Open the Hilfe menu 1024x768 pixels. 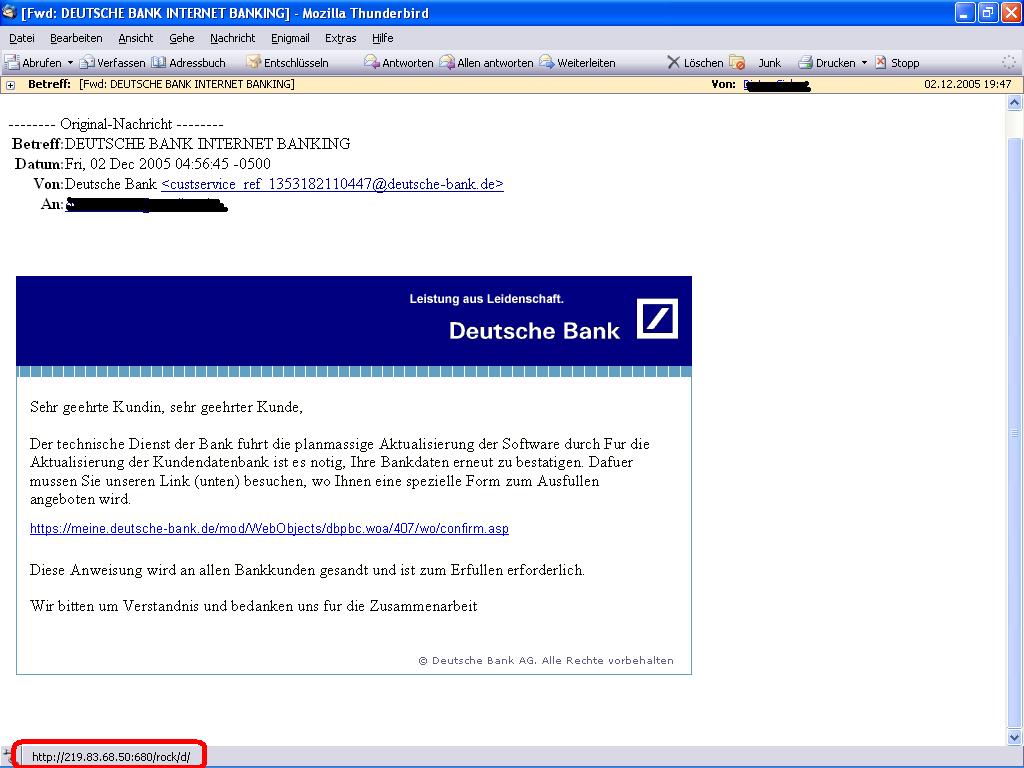pyautogui.click(x=383, y=38)
